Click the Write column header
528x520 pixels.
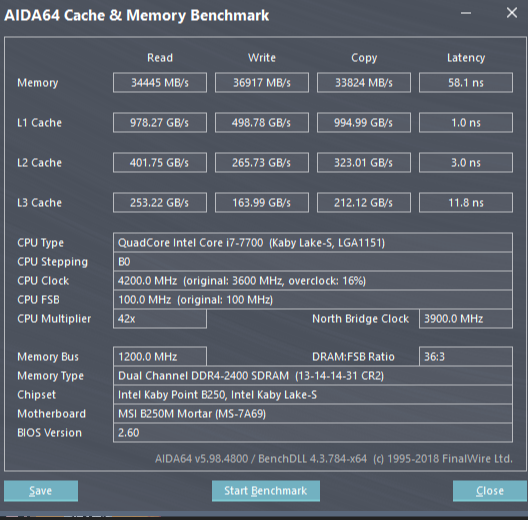tap(262, 58)
